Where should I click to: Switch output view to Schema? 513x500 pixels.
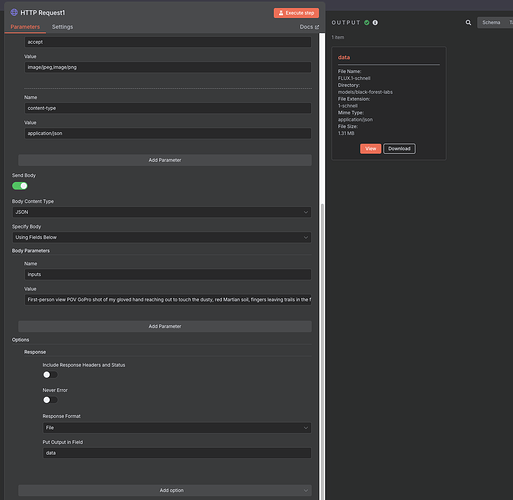click(x=491, y=22)
